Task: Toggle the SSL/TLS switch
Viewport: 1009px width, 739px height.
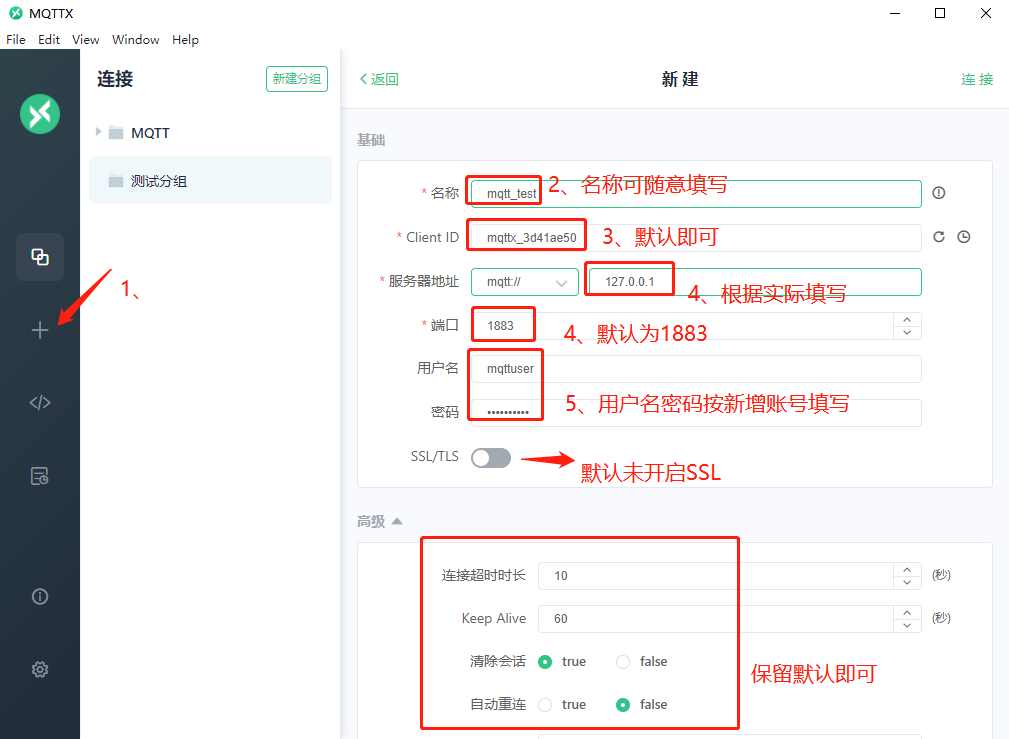Action: (x=491, y=458)
